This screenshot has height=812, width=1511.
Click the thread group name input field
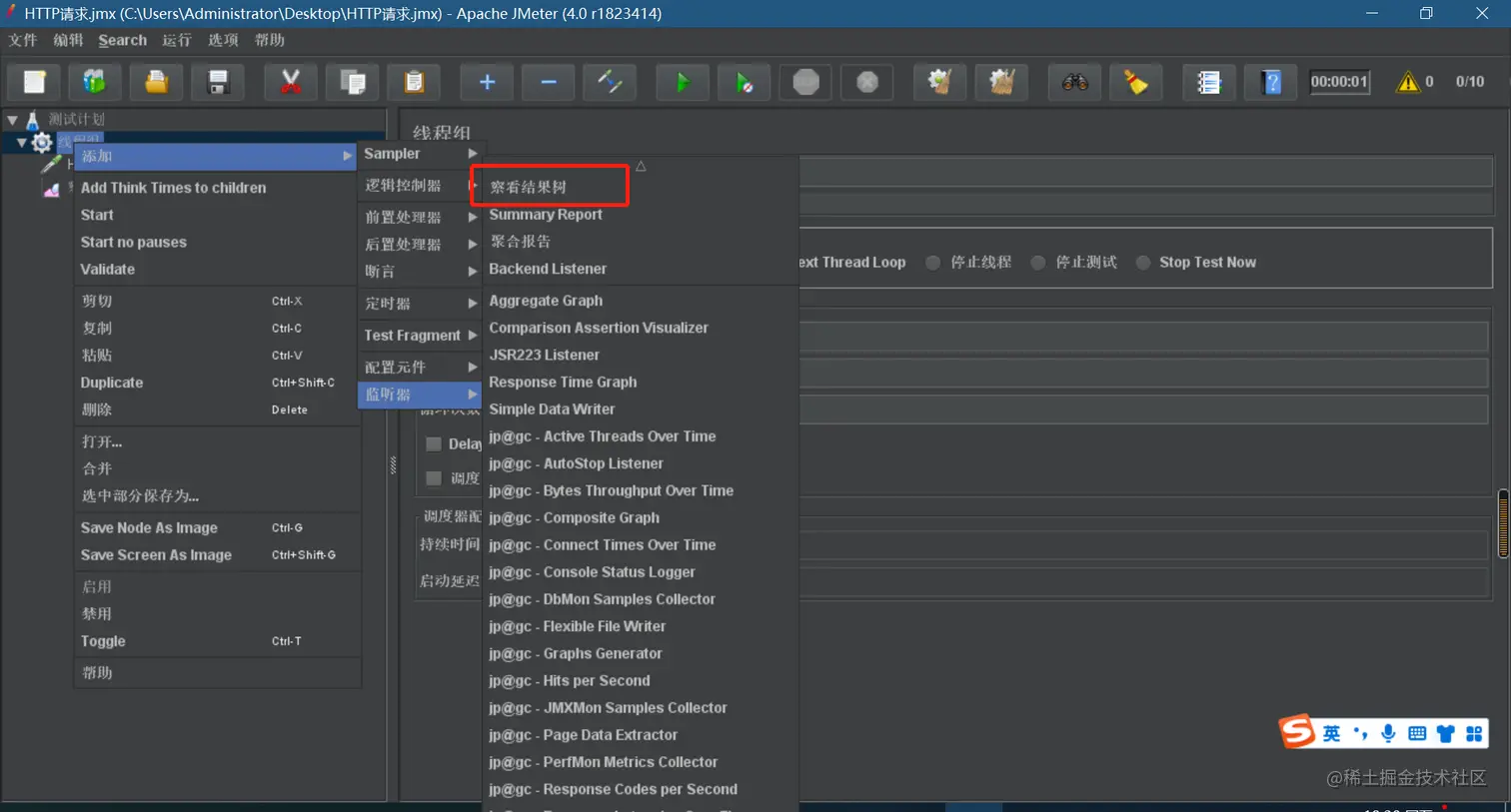tap(1145, 172)
